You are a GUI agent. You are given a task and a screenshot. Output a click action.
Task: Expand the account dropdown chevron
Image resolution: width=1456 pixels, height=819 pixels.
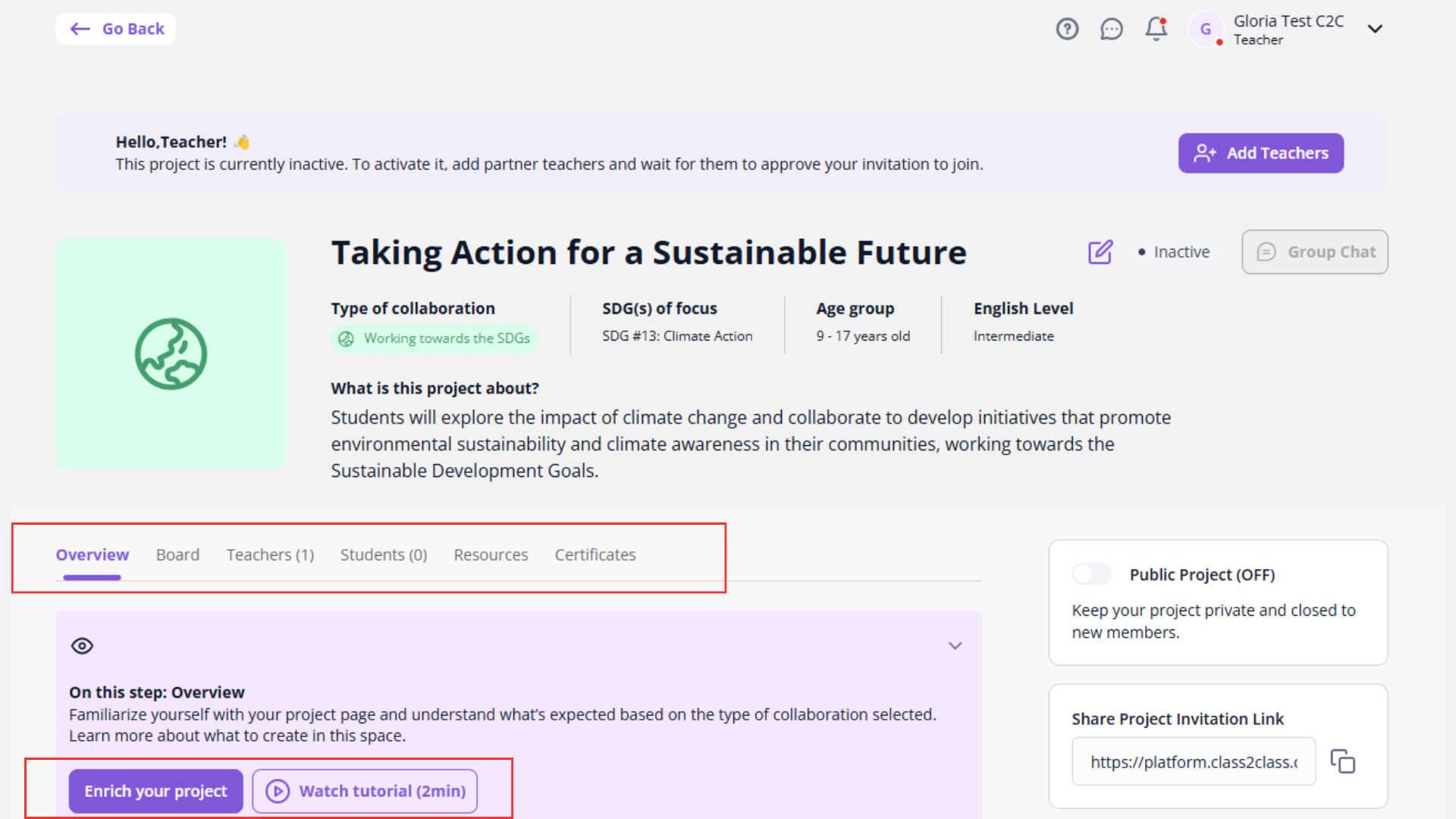(x=1375, y=29)
